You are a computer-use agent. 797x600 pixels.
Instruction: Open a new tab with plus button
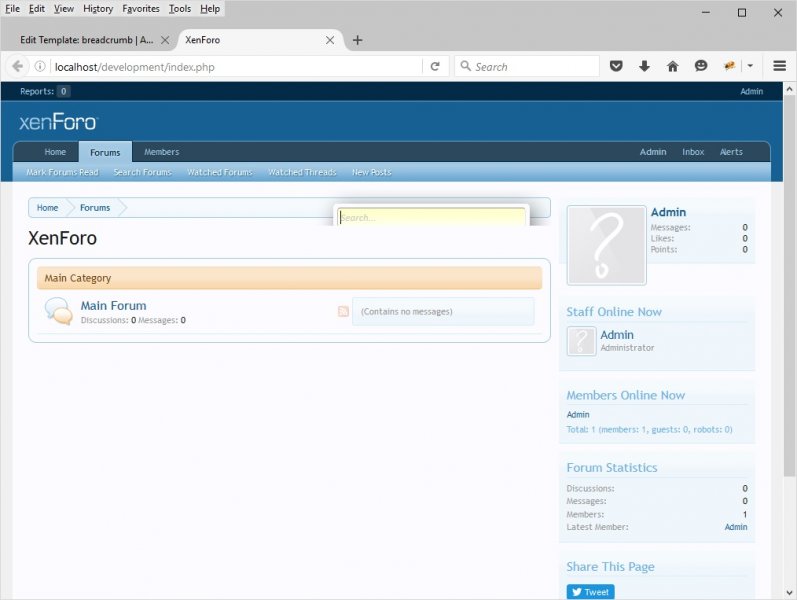(x=357, y=40)
